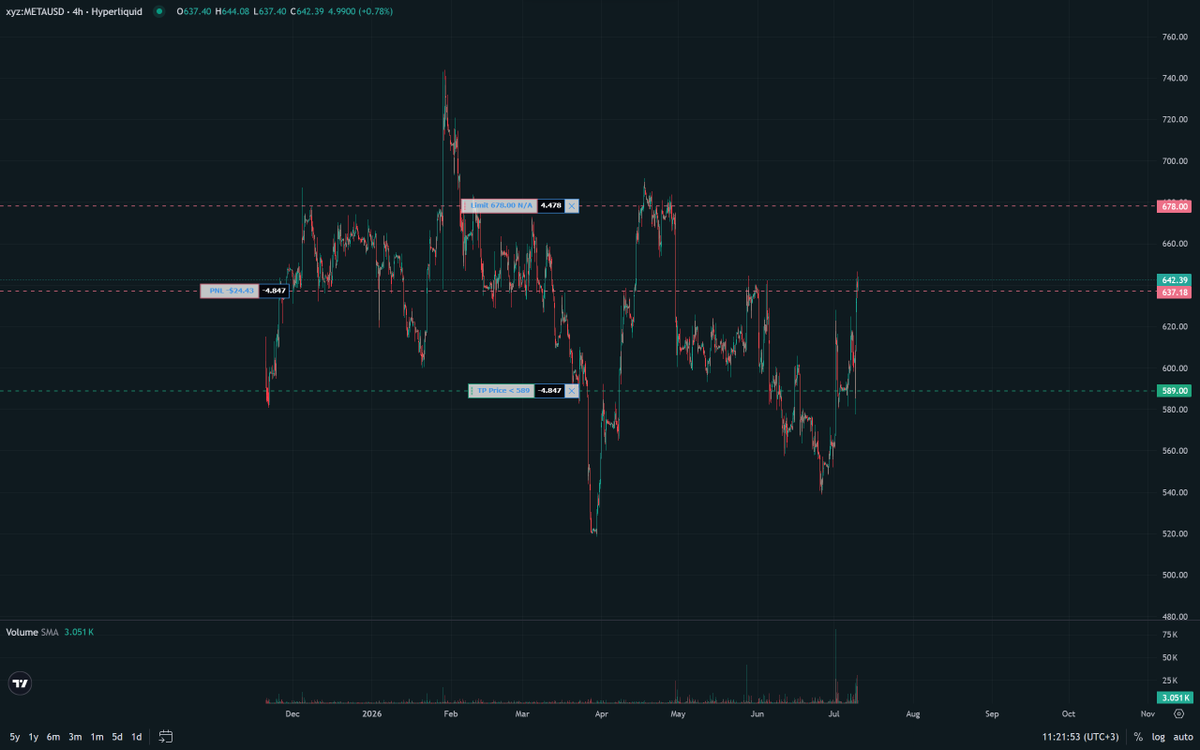Click the 760.00 price scale label
1200x750 pixels.
click(x=1173, y=37)
